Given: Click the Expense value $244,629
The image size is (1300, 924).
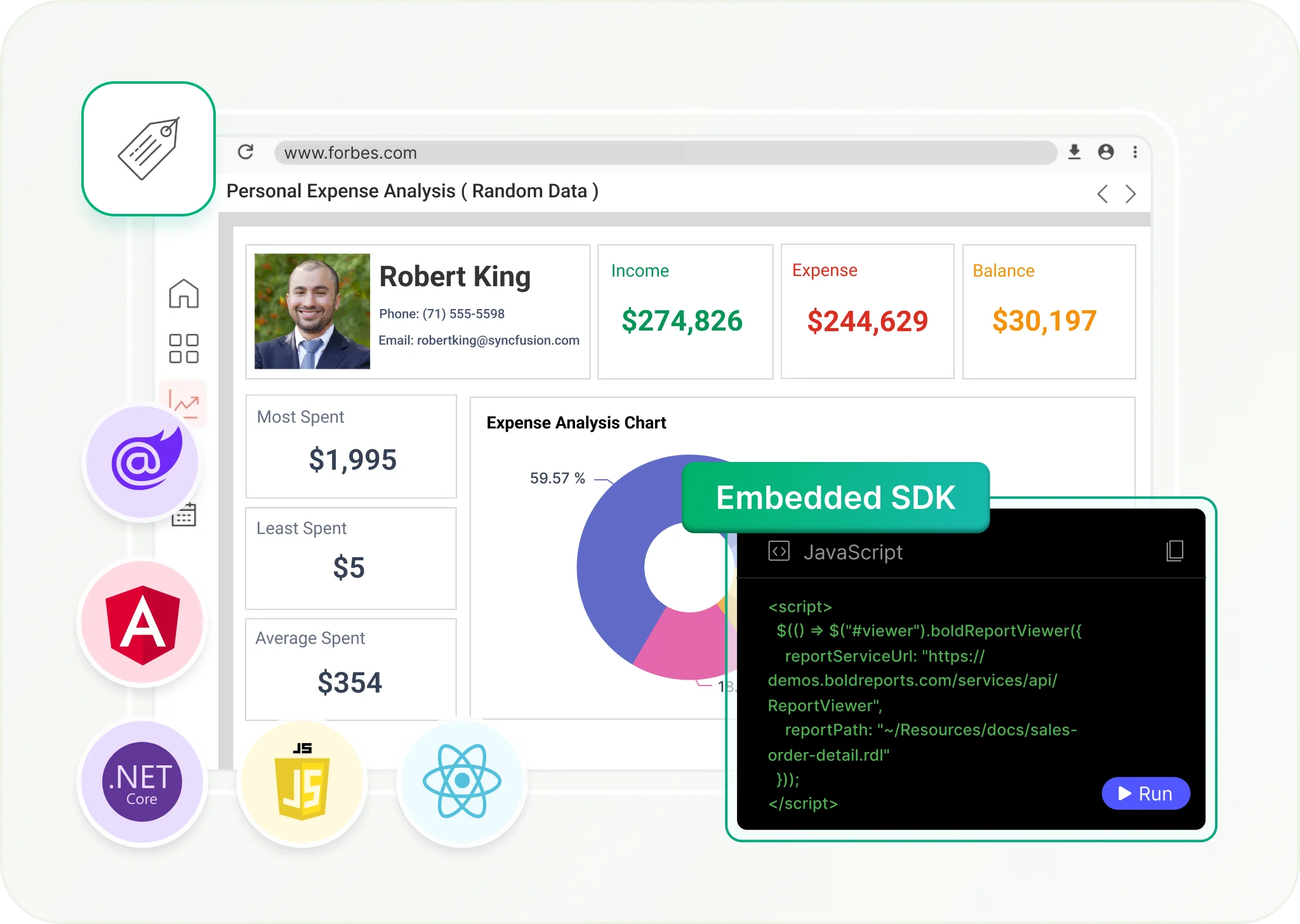Looking at the screenshot, I should [x=867, y=321].
